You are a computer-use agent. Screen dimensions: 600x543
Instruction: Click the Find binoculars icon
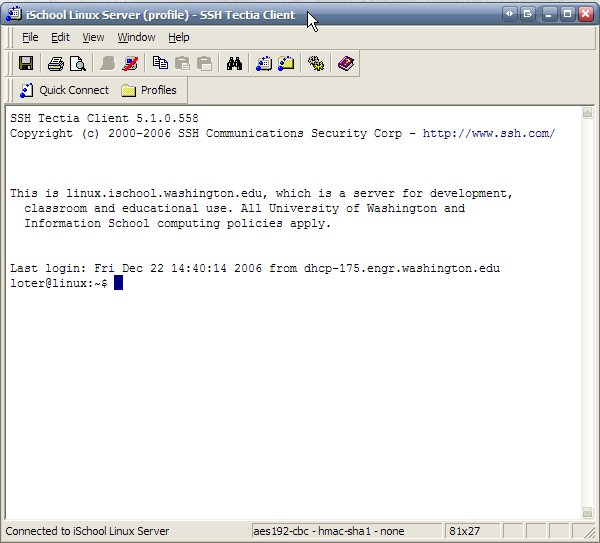(234, 64)
